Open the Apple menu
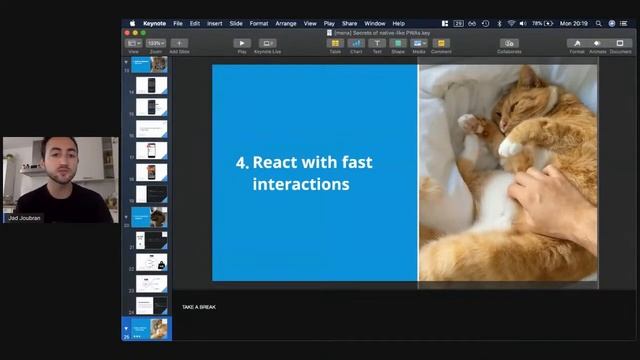Viewport: 640px width, 360px height. pos(132,24)
